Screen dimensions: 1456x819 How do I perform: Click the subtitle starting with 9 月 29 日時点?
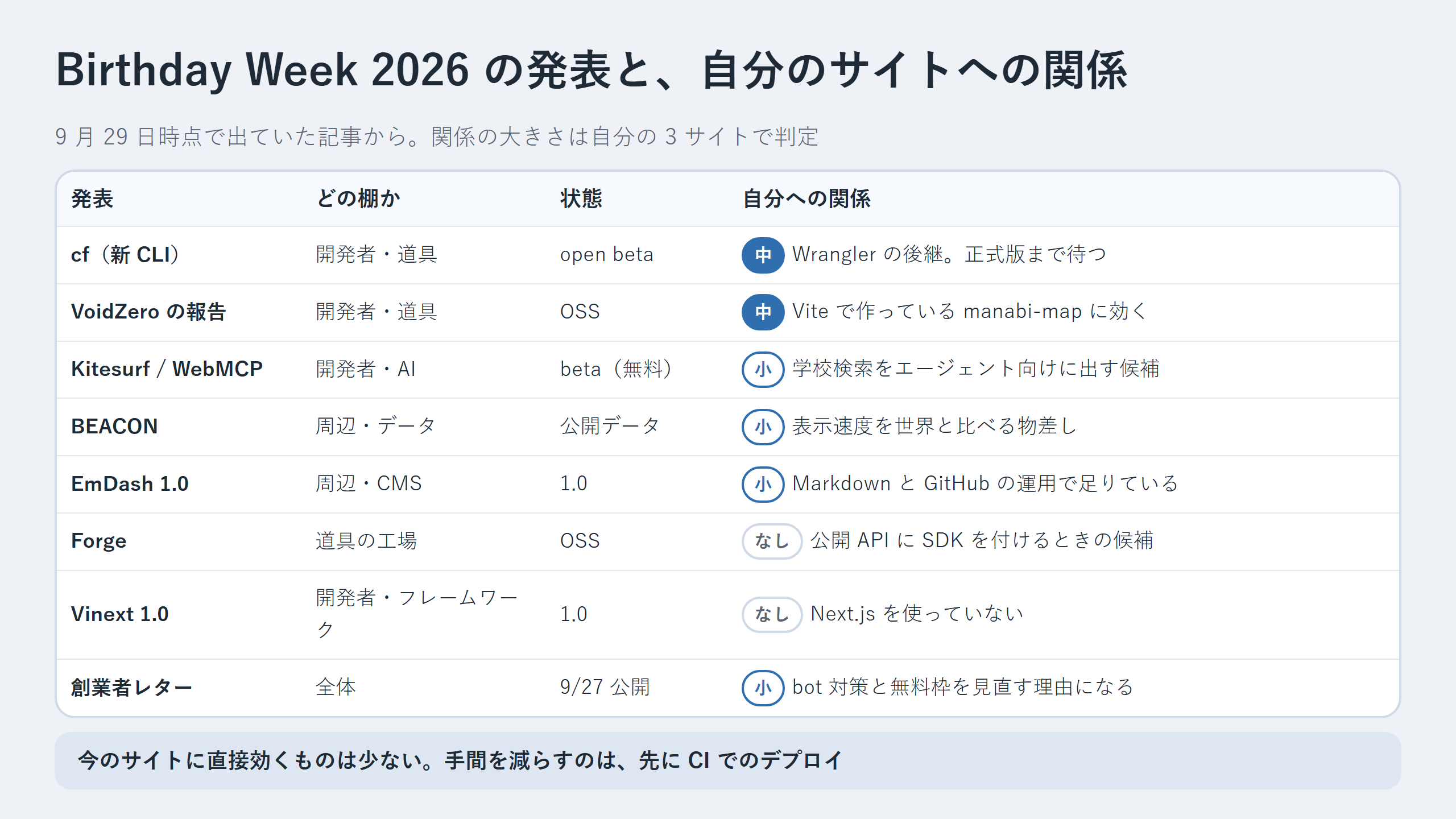(436, 137)
